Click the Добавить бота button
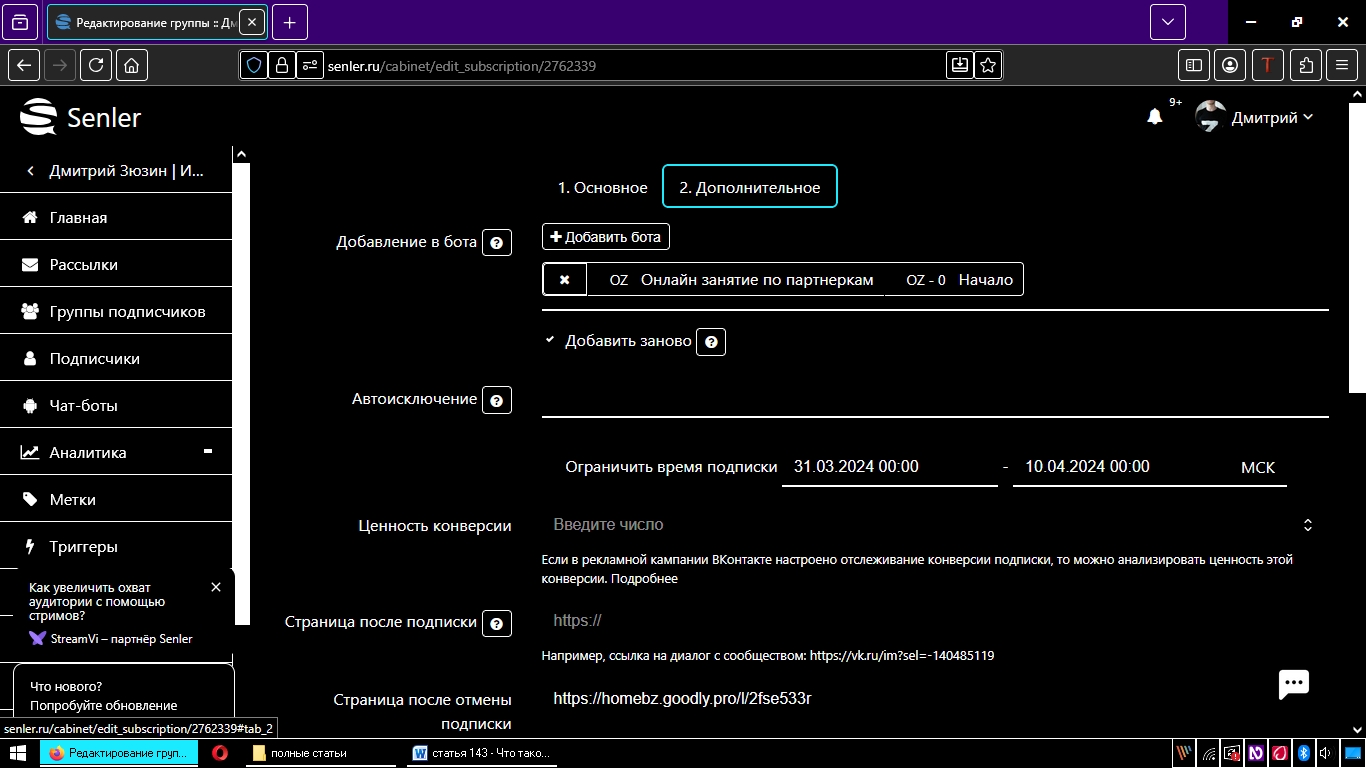 pos(605,236)
